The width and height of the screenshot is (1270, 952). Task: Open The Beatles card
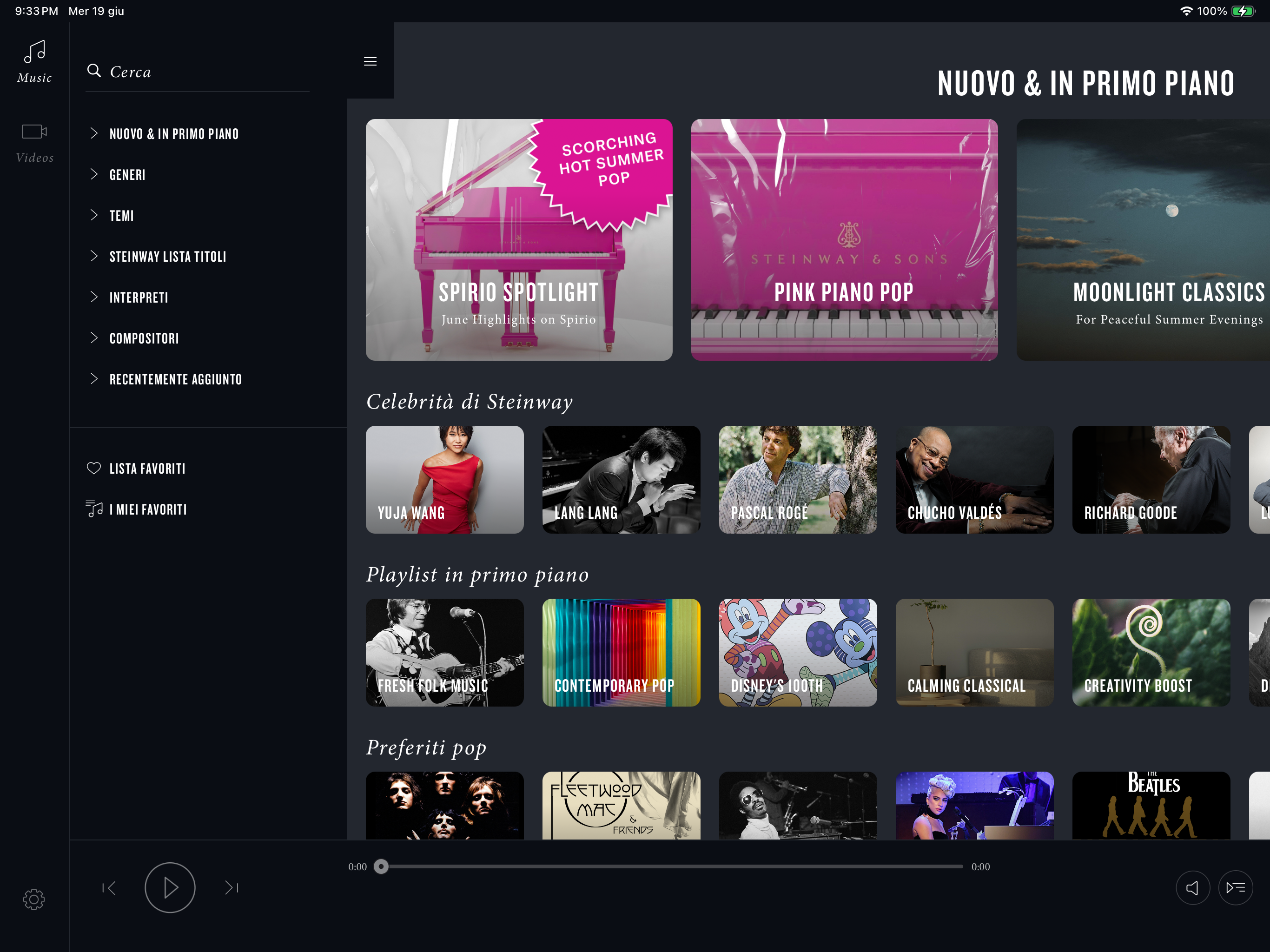pos(1151,806)
